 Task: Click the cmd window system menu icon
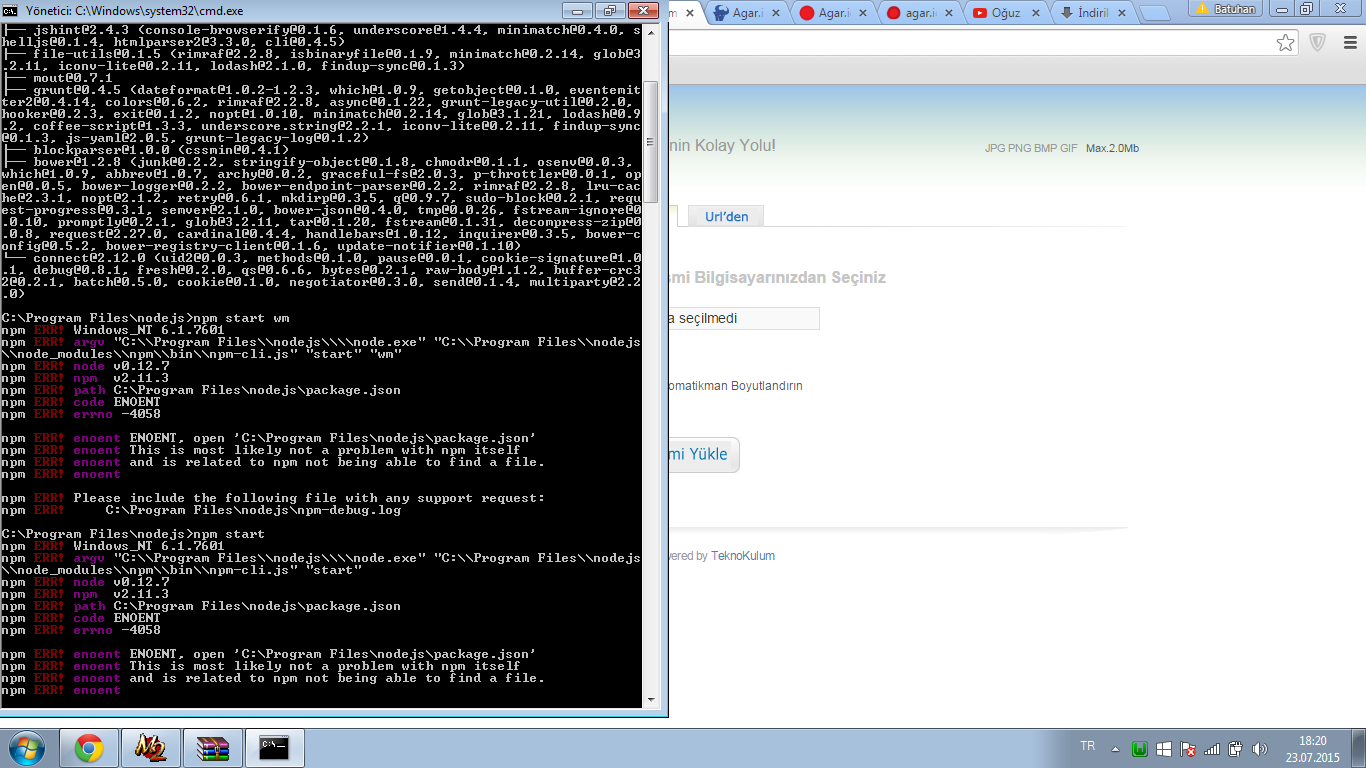[10, 11]
